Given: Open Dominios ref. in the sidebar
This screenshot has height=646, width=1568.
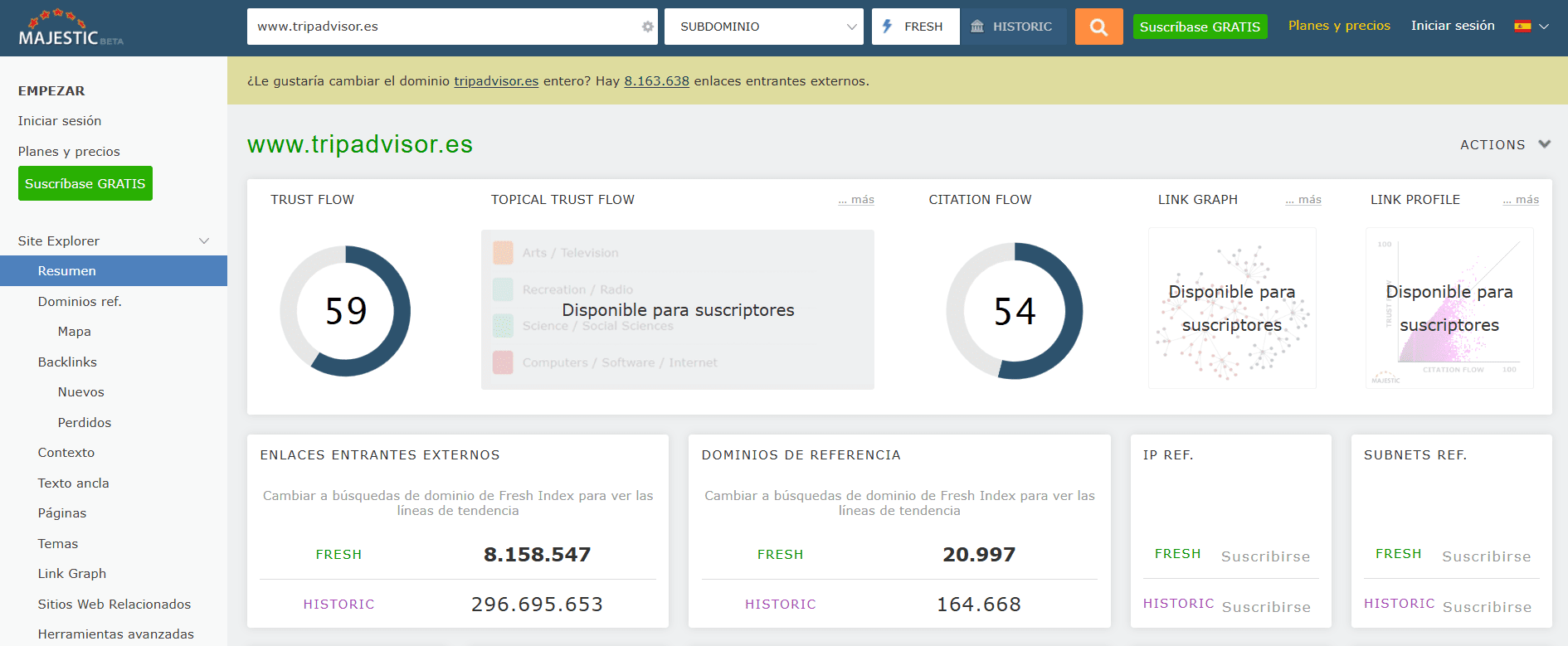Looking at the screenshot, I should 80,302.
